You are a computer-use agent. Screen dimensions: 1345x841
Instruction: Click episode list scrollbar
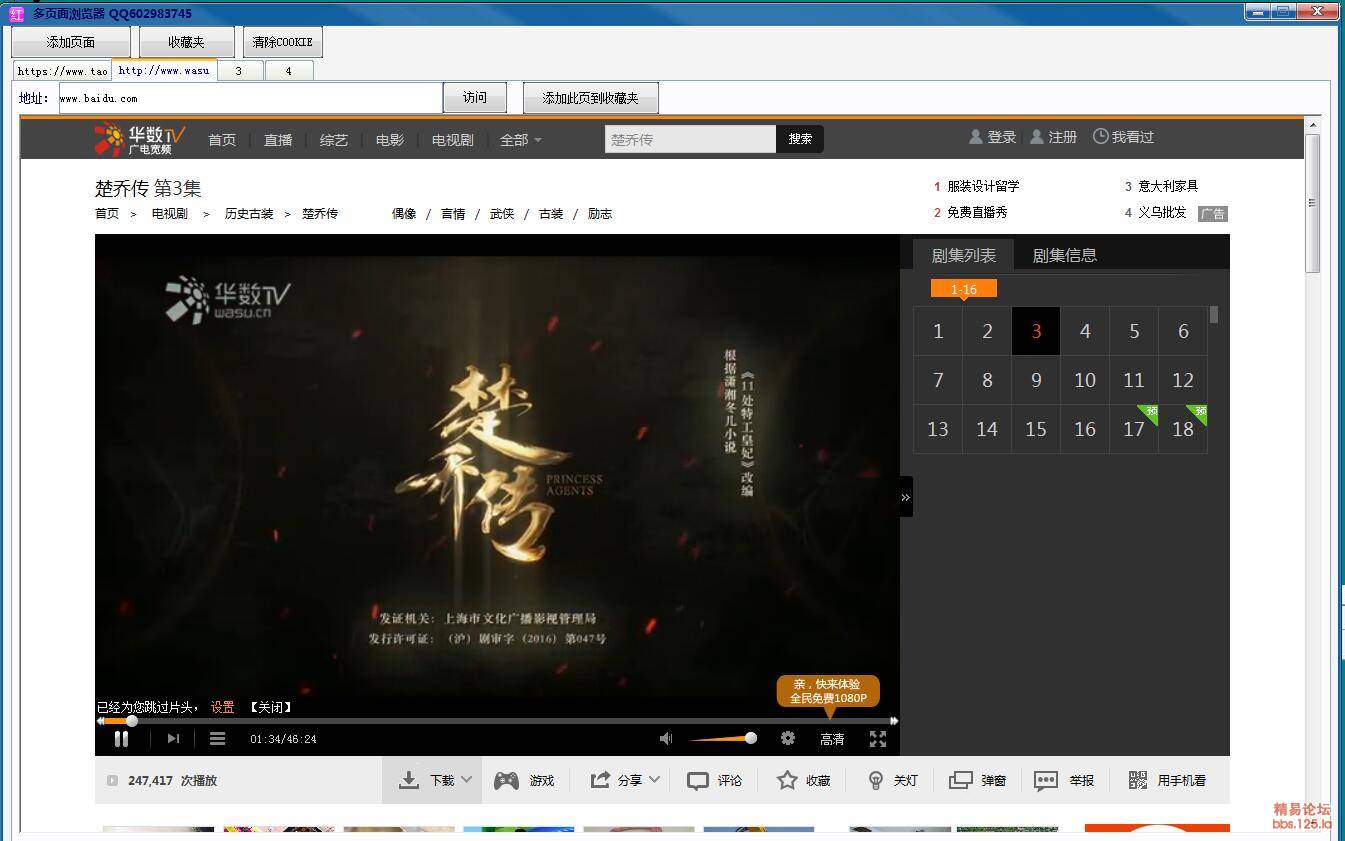[1214, 315]
